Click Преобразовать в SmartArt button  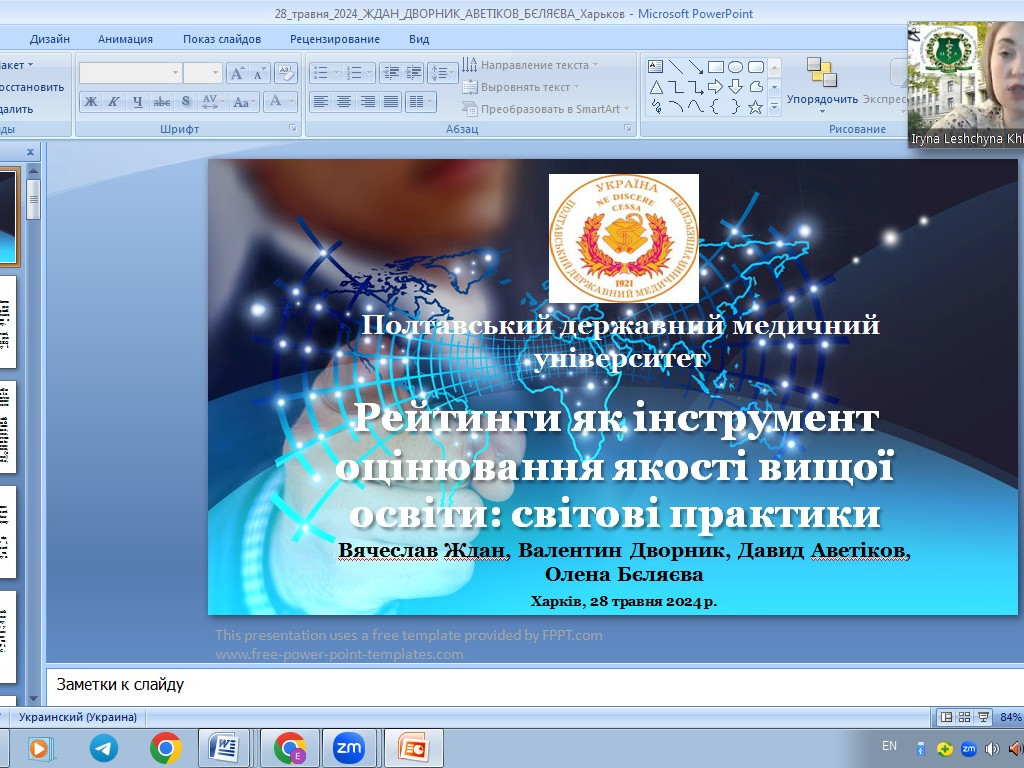(x=545, y=109)
